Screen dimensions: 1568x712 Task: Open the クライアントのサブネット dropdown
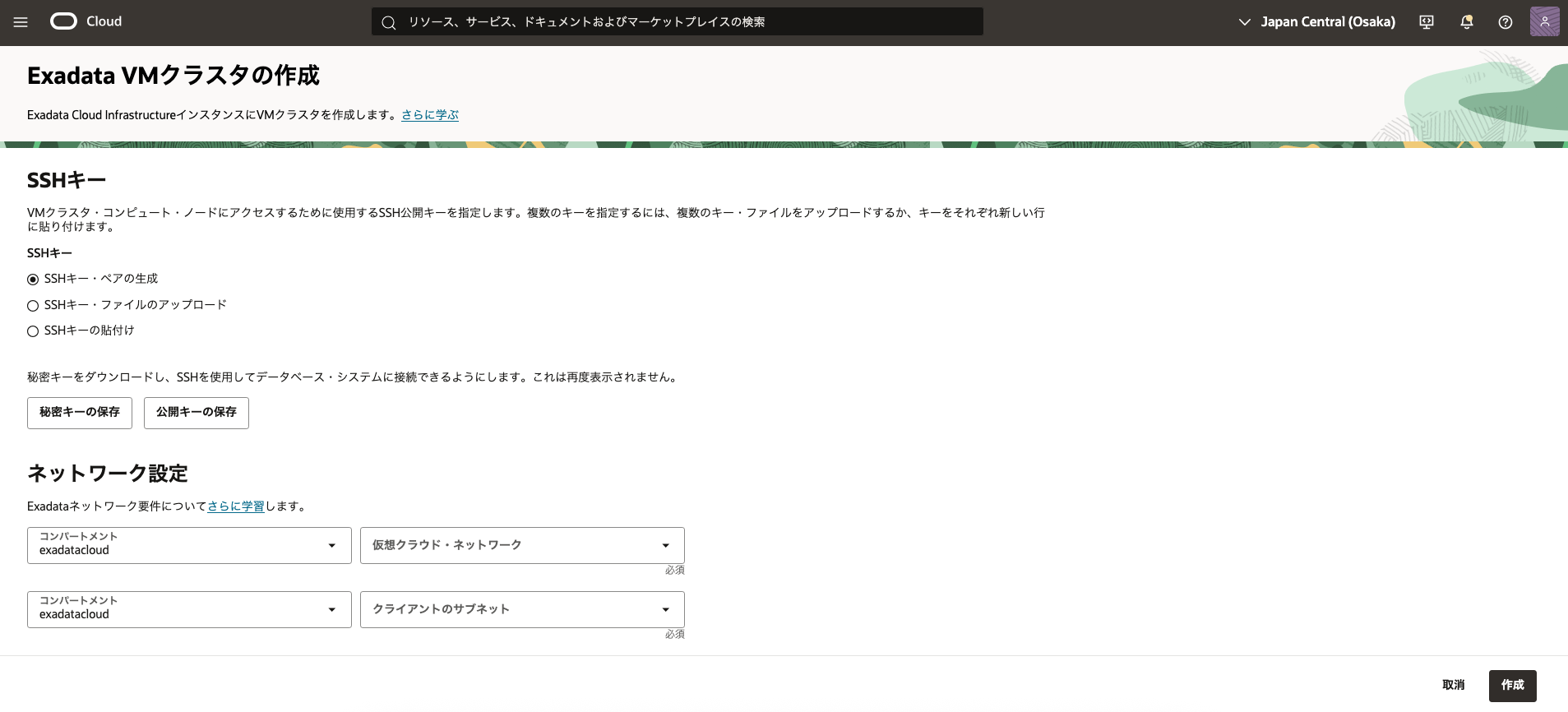521,609
